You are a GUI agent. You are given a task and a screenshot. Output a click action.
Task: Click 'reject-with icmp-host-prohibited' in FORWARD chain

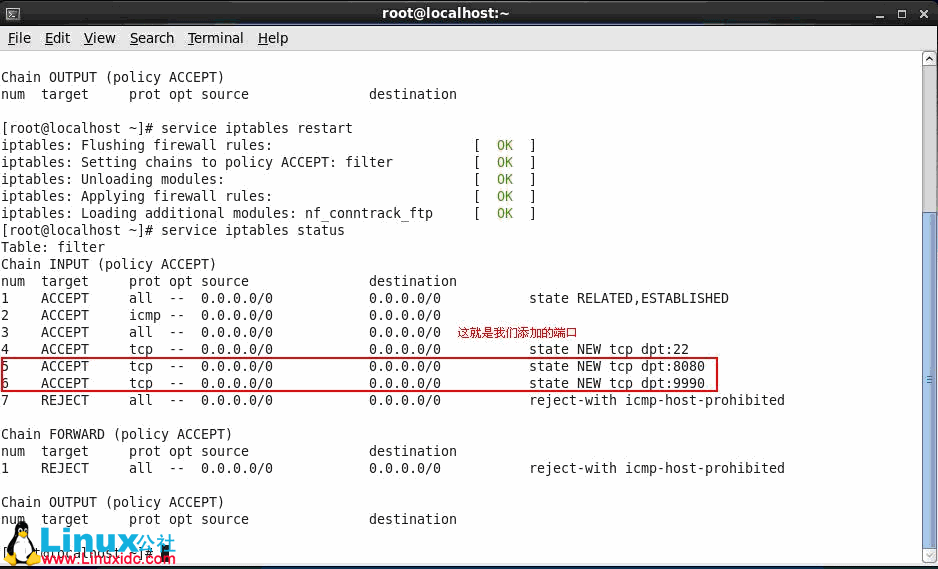pos(657,468)
